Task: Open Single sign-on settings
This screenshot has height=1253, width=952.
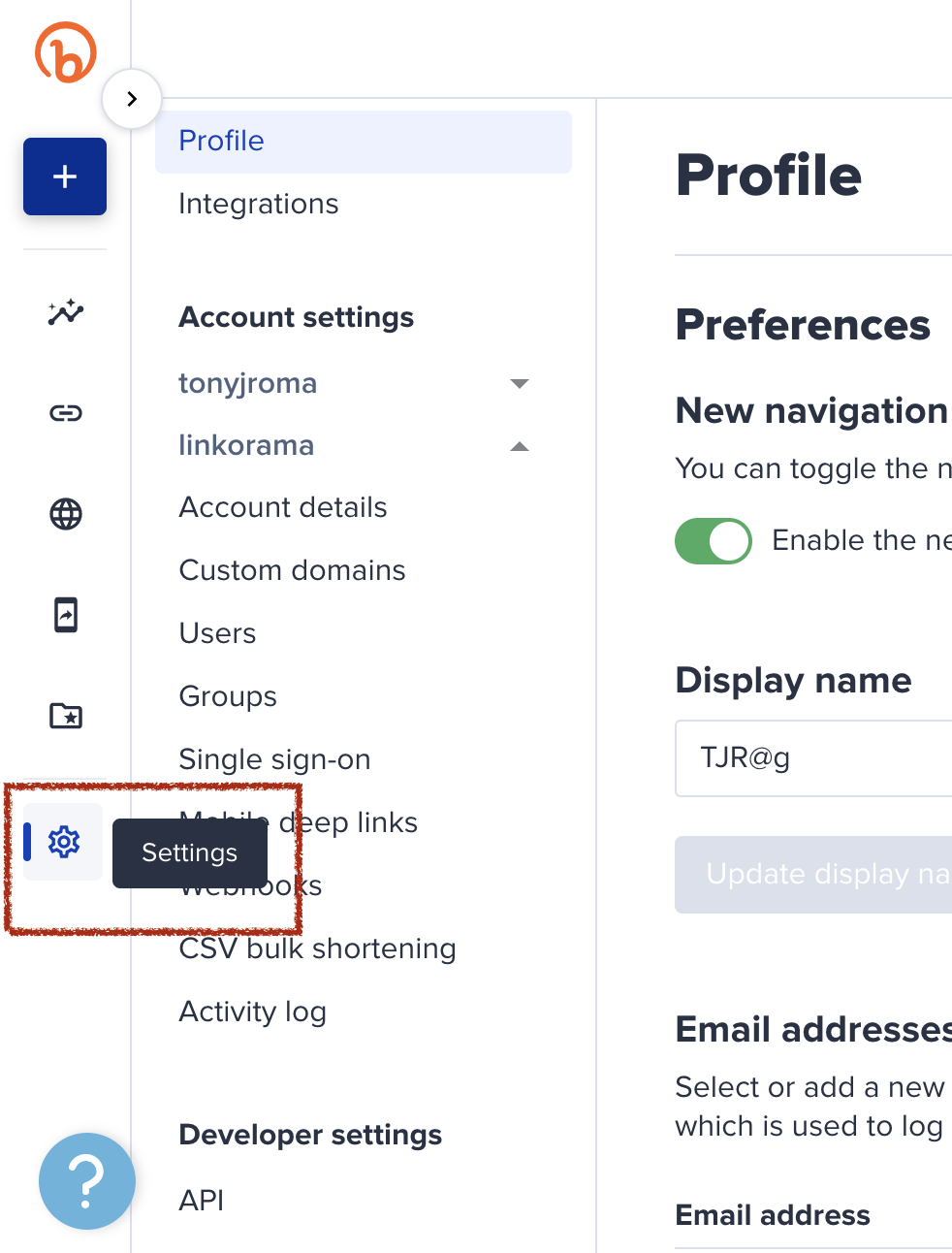Action: (x=275, y=759)
